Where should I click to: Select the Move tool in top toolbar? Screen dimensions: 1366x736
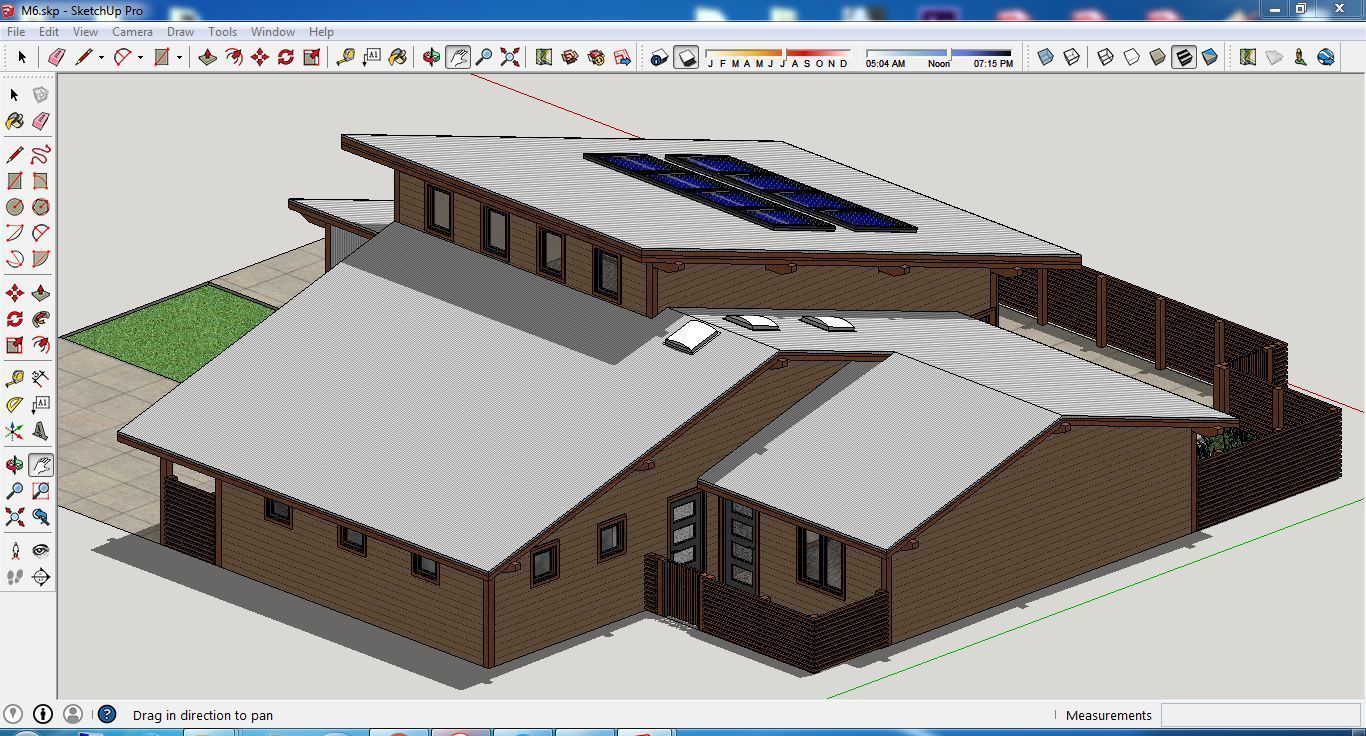(260, 57)
